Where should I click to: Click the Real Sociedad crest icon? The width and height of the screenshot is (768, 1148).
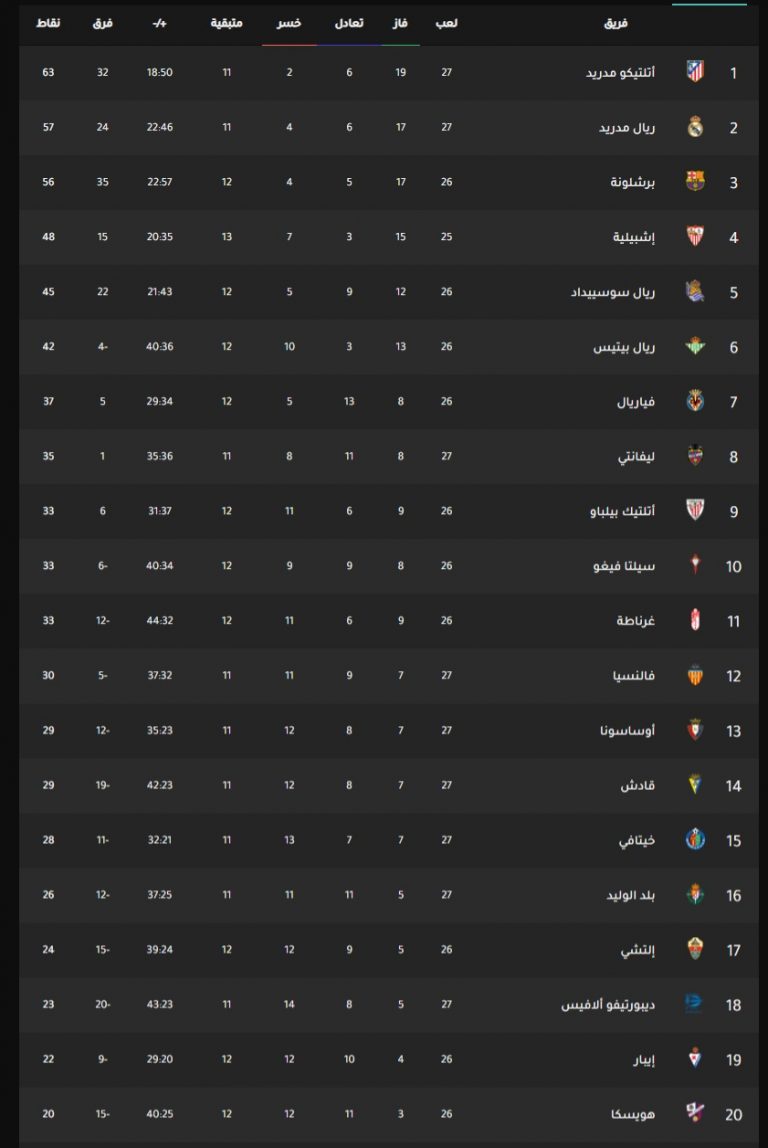695,291
